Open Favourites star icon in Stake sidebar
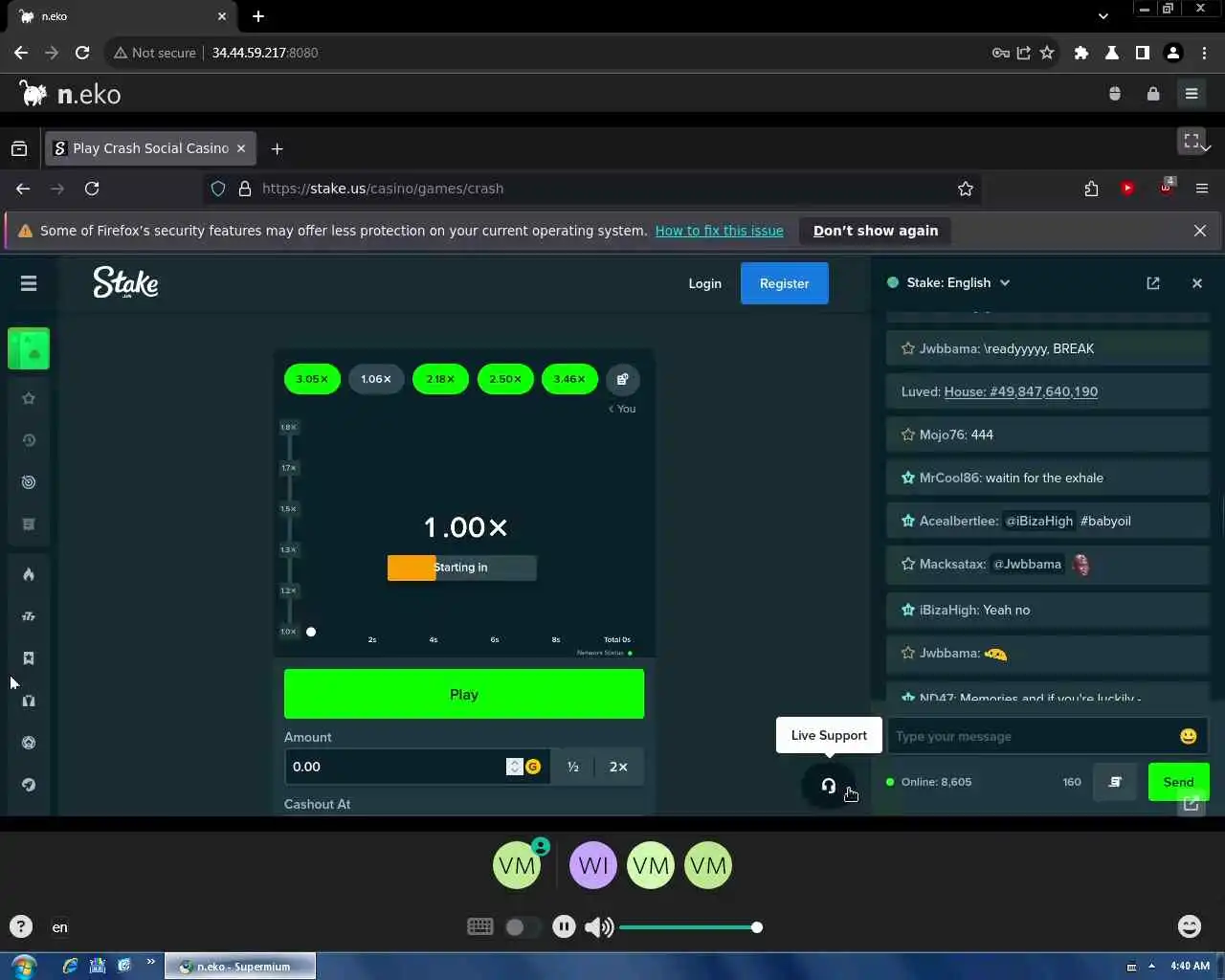The width and height of the screenshot is (1225, 980). coord(29,398)
